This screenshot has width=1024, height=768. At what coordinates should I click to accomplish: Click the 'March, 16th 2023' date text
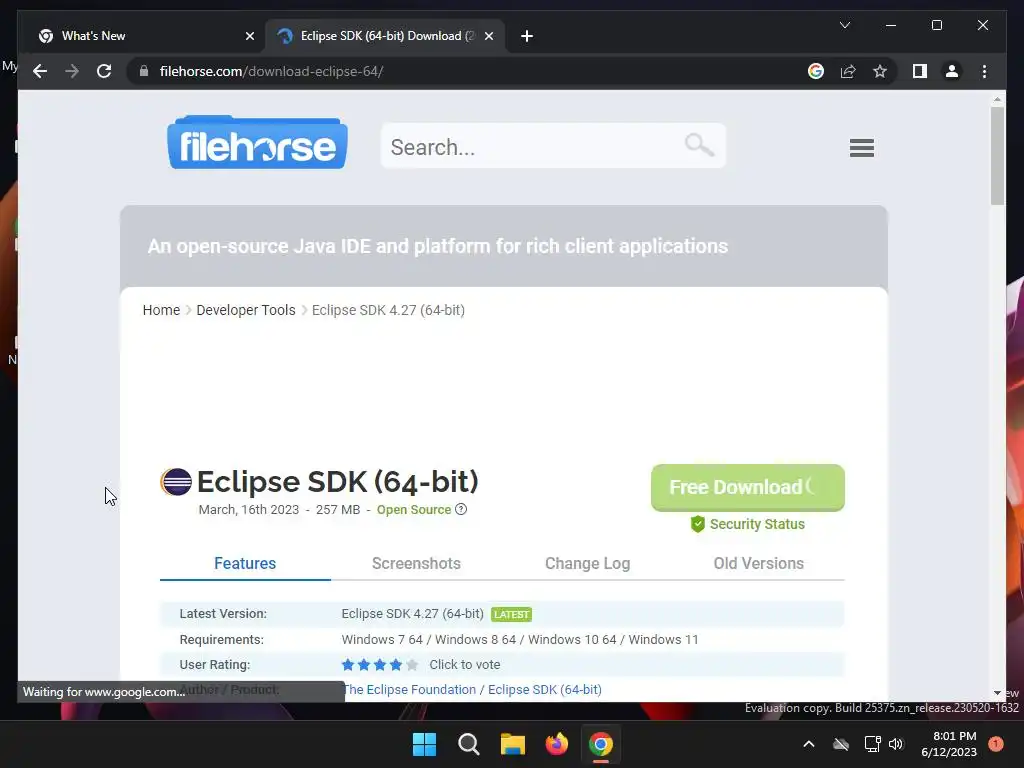248,509
